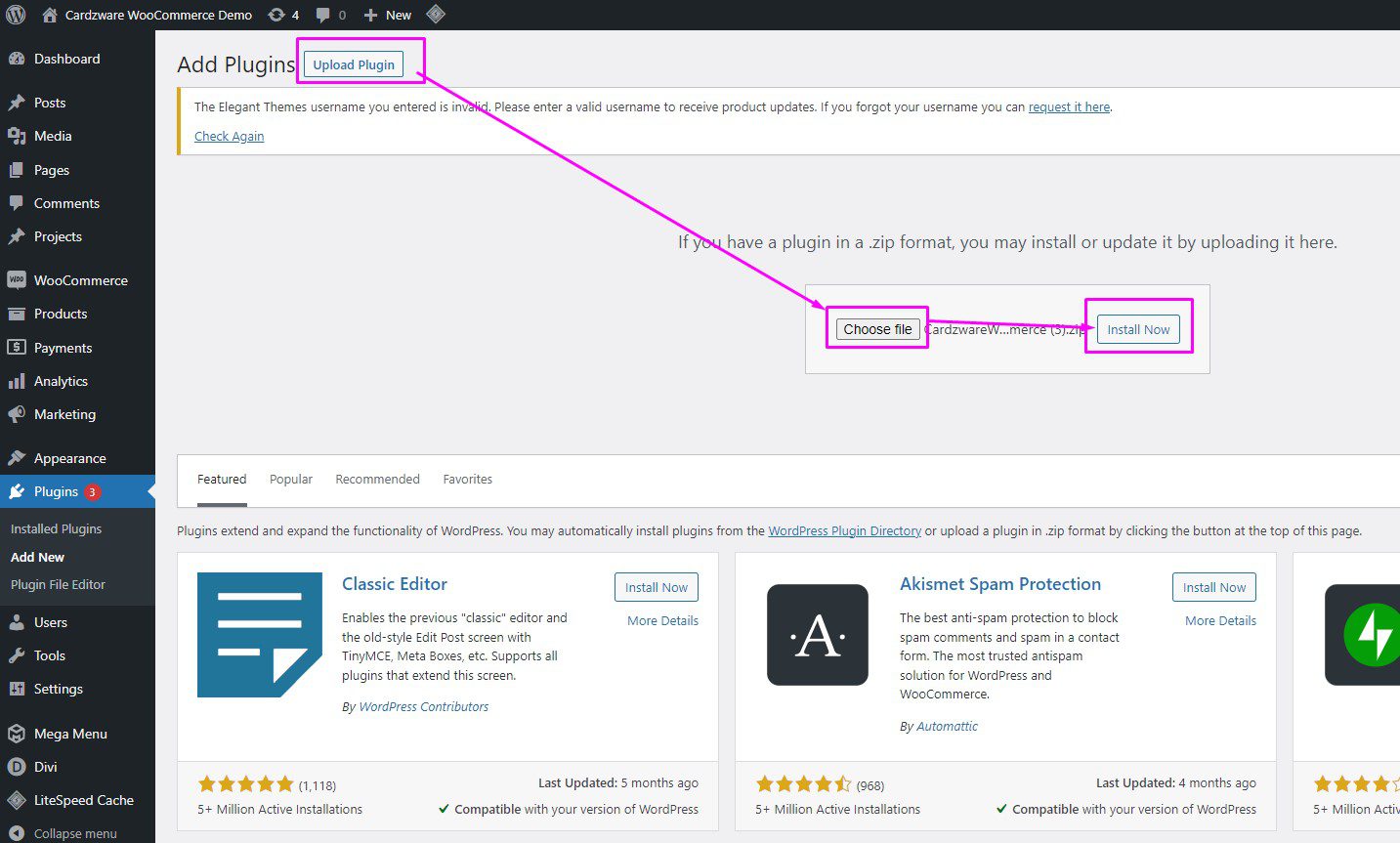Open the New item dropdown in the toolbar
This screenshot has height=843, width=1400.
coord(387,15)
